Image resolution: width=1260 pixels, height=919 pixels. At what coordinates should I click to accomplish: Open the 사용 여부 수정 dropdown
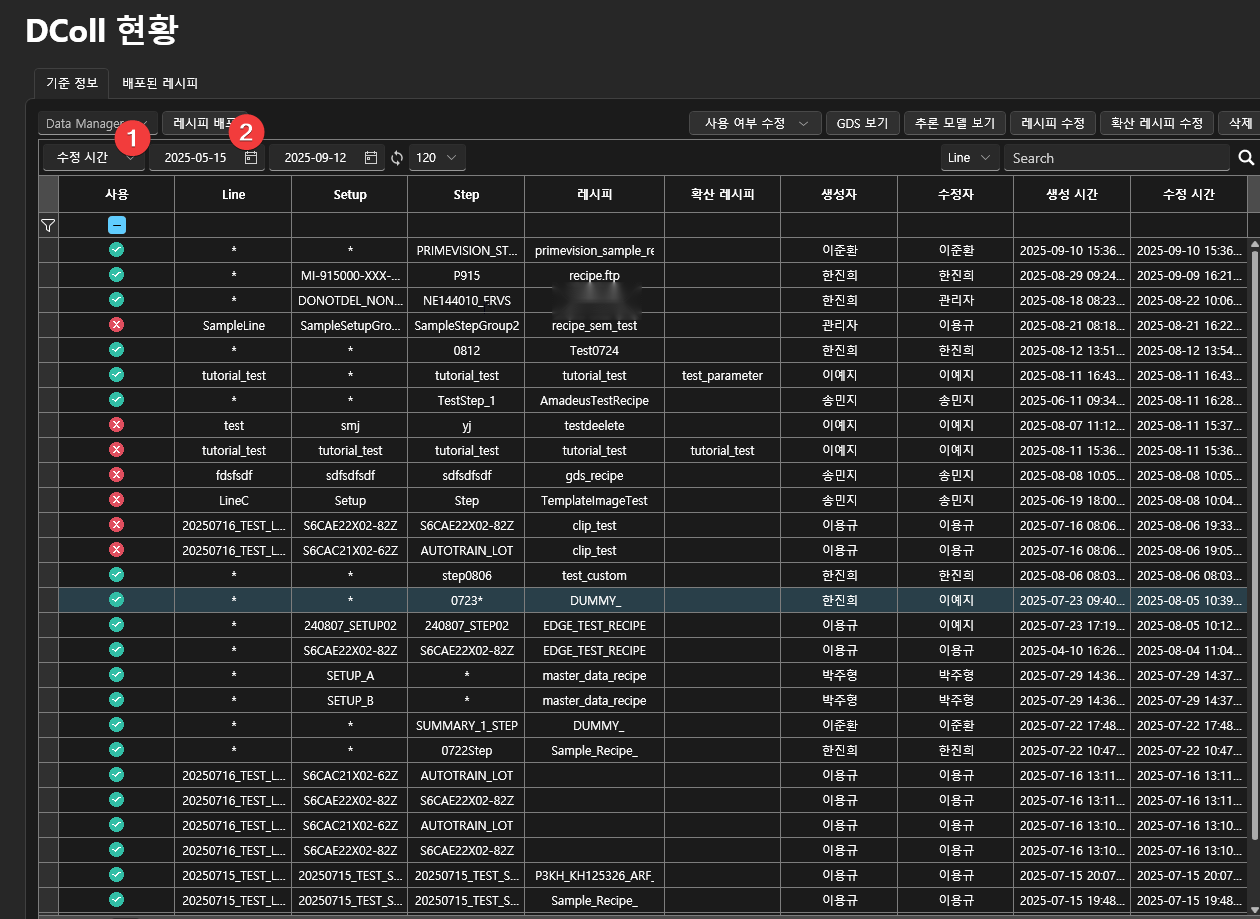coord(755,123)
